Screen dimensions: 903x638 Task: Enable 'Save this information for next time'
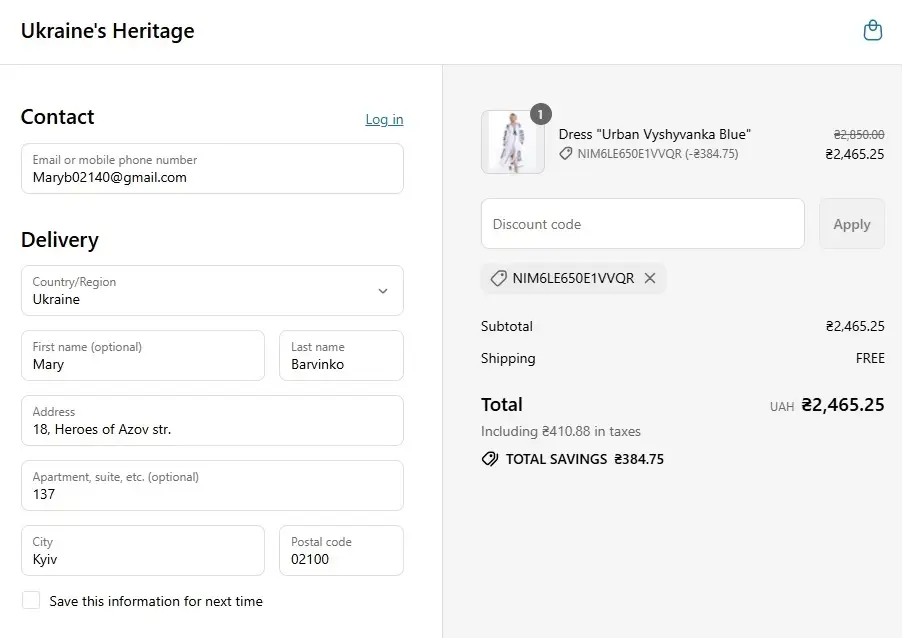(x=30, y=601)
